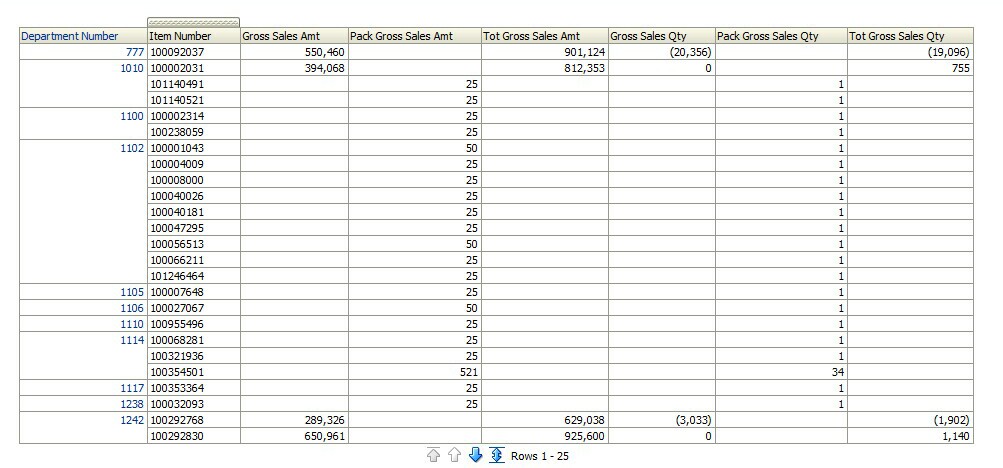This screenshot has width=1003, height=468.
Task: Click item number 100040181
Action: pyautogui.click(x=177, y=212)
